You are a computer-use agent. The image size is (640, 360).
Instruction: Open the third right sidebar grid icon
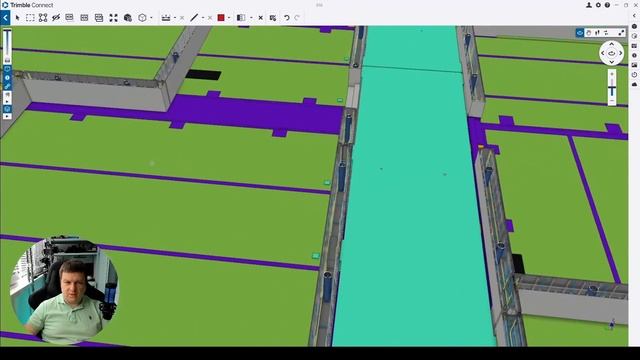(x=634, y=46)
